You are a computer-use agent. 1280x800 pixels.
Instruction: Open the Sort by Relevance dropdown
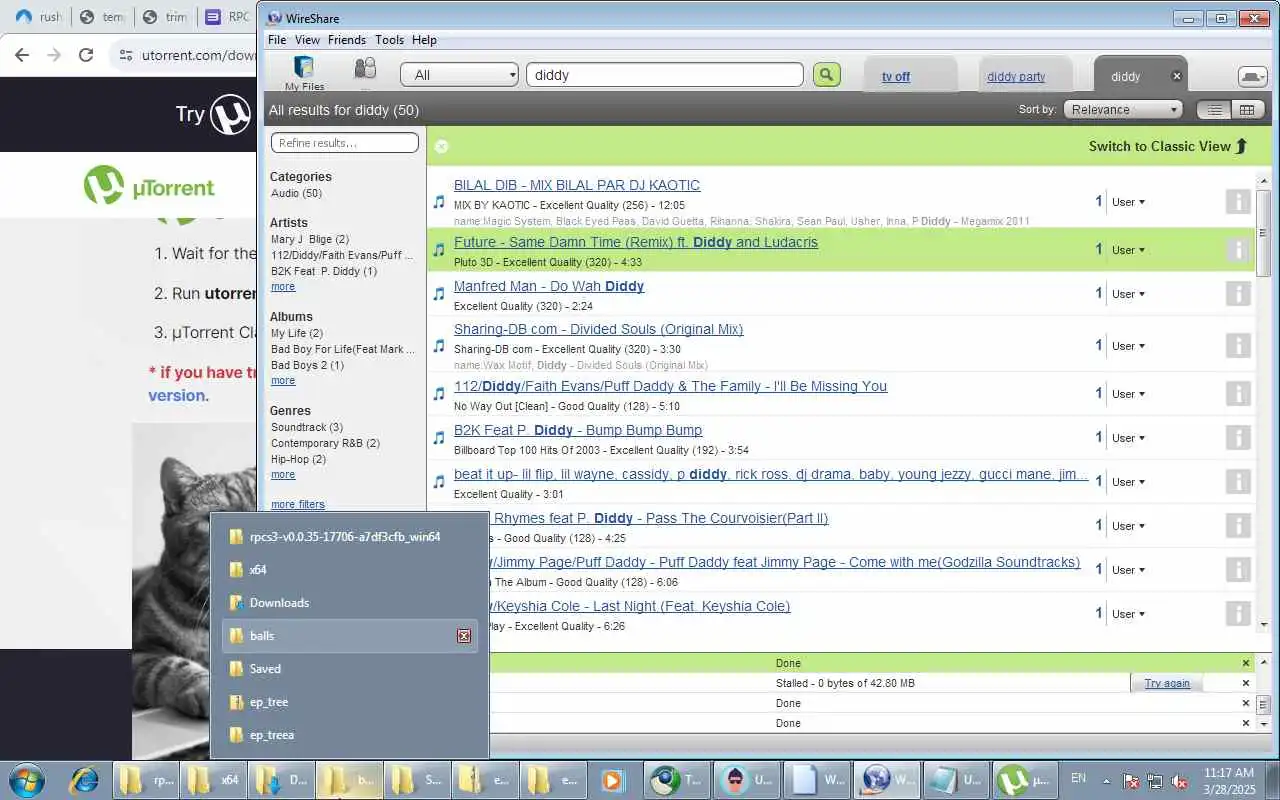[x=1122, y=110]
